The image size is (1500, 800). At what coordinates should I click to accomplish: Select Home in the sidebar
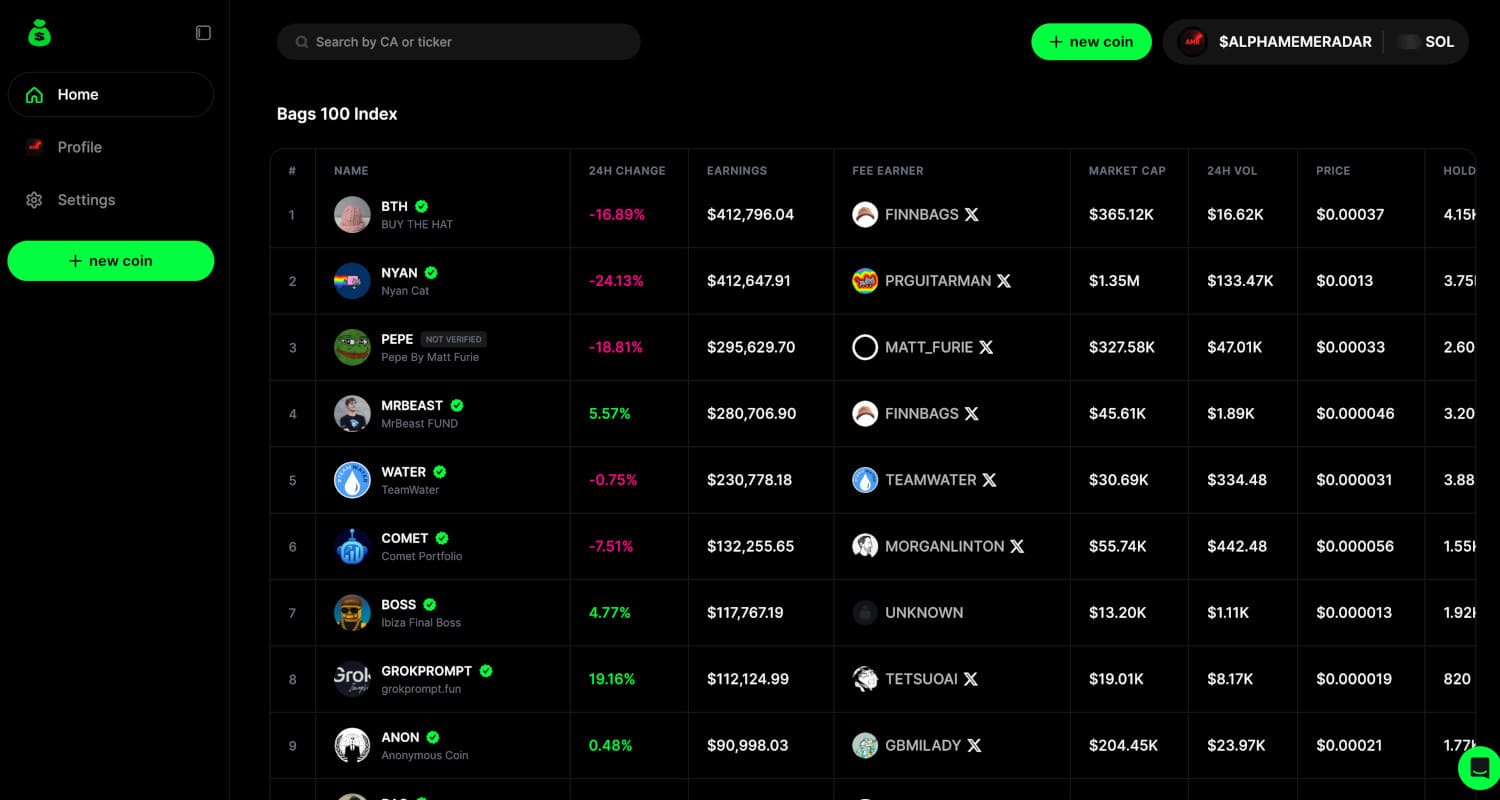(x=77, y=94)
